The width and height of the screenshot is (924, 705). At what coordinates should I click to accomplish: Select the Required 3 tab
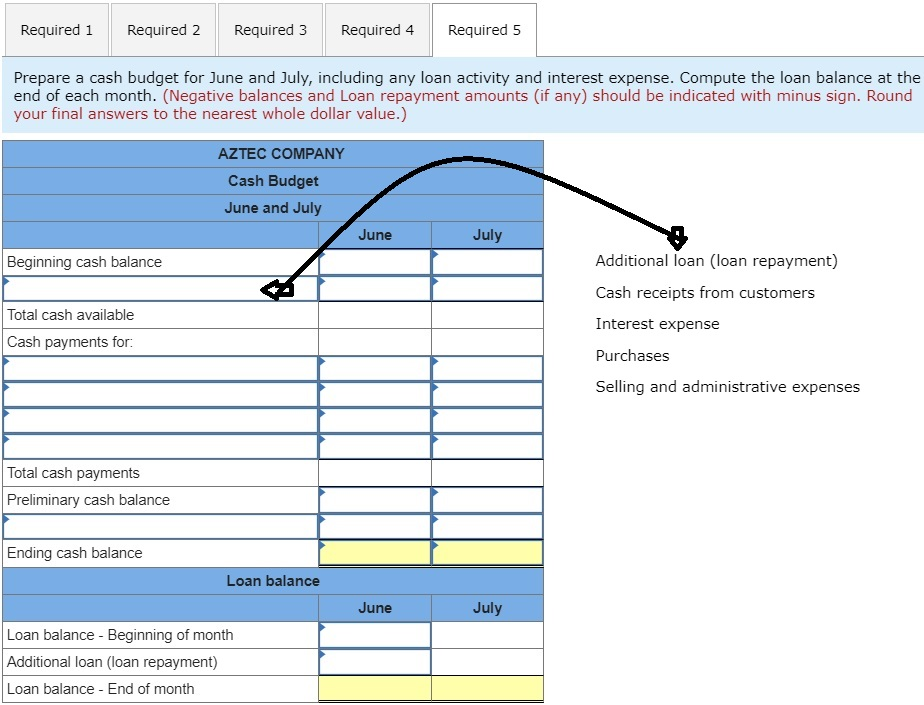click(x=270, y=30)
